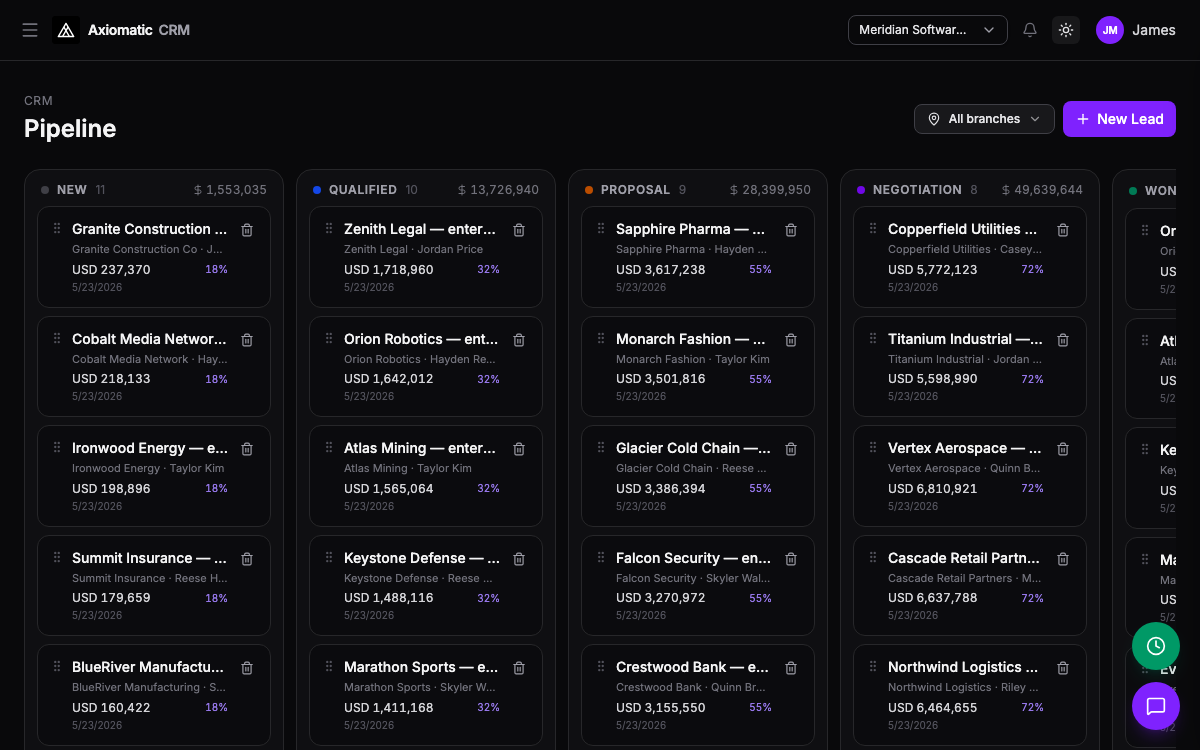Delete the Crestwood Bank lead

click(791, 668)
